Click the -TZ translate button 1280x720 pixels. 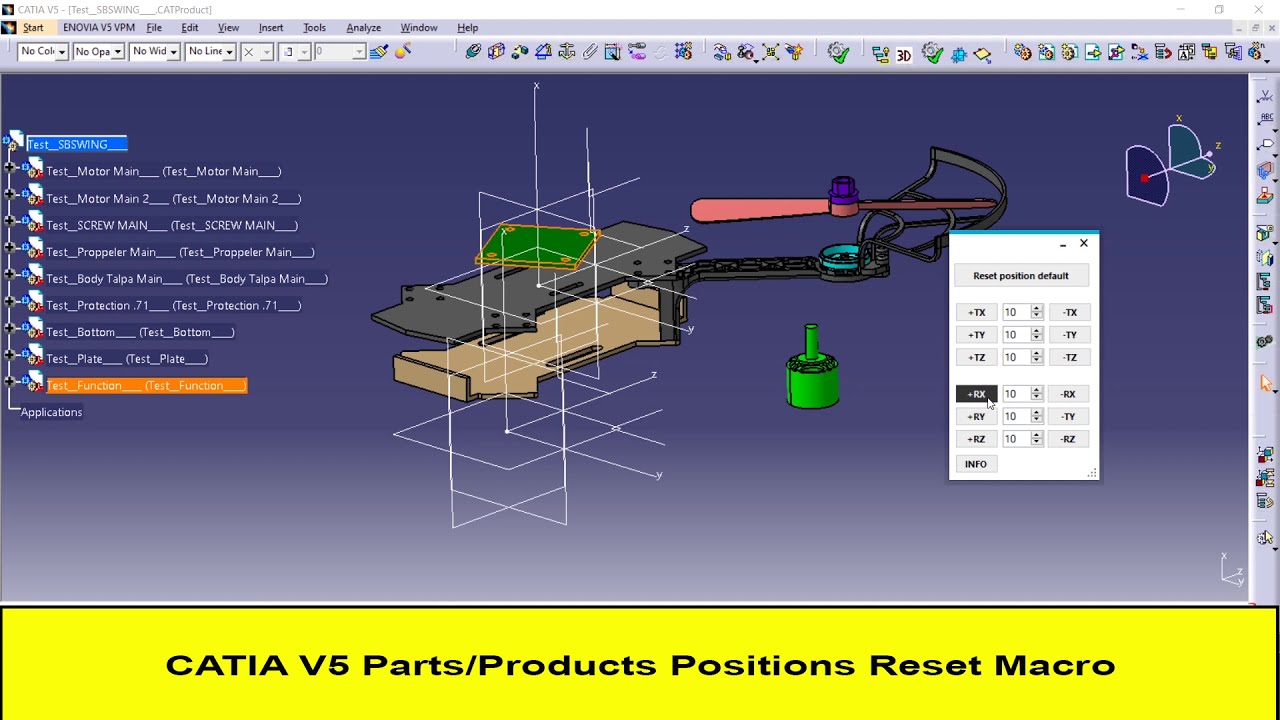pos(1070,357)
